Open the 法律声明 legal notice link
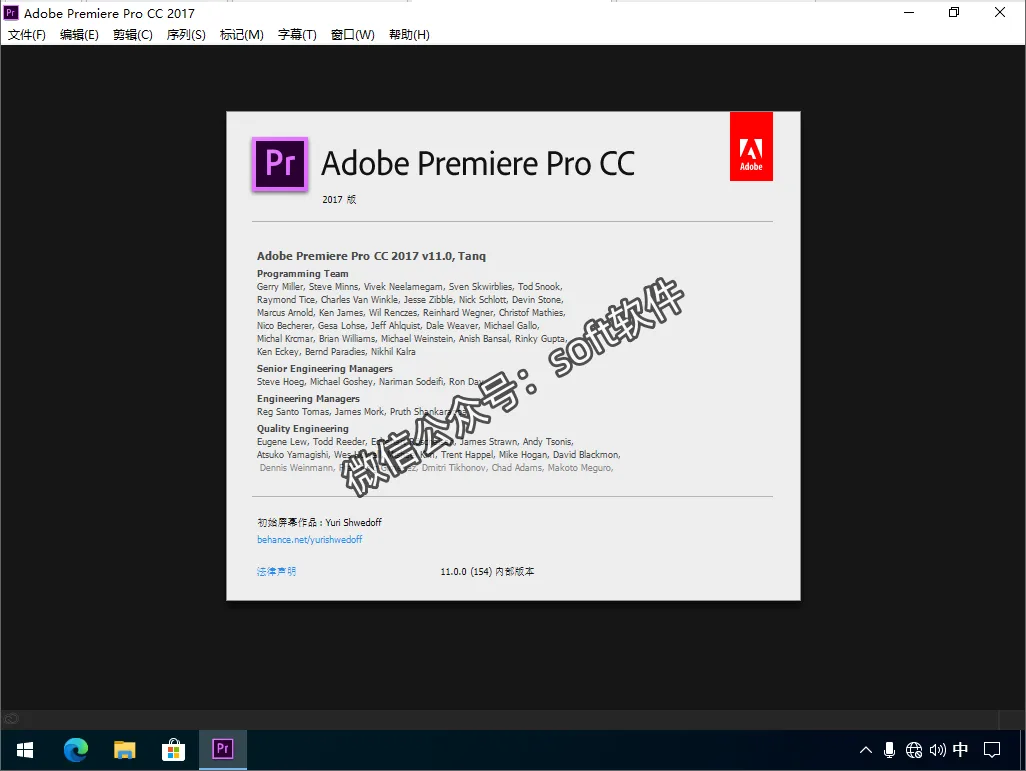 pyautogui.click(x=276, y=571)
